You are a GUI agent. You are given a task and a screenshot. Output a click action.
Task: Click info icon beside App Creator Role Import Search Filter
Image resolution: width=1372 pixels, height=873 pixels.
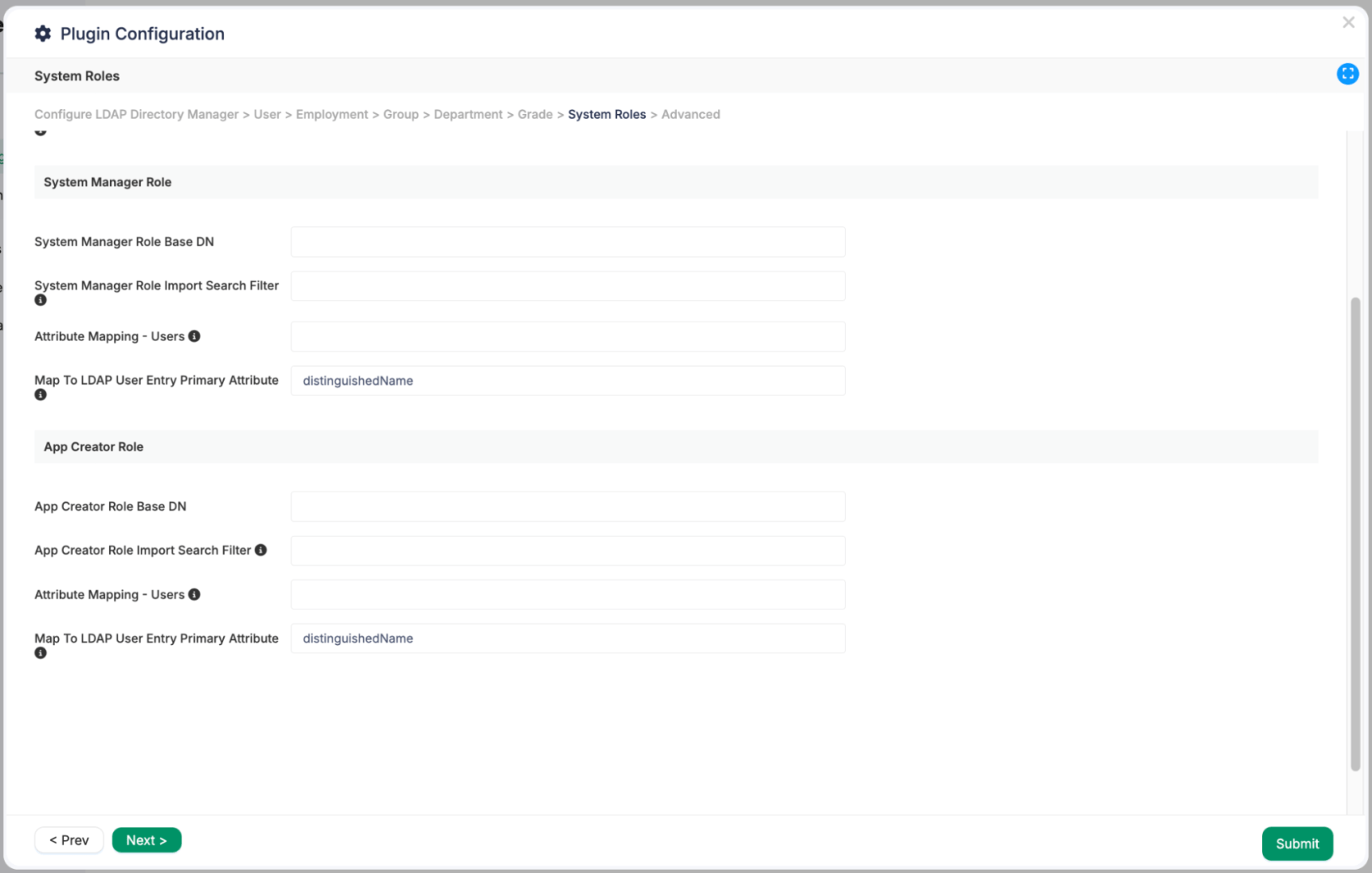click(x=260, y=550)
